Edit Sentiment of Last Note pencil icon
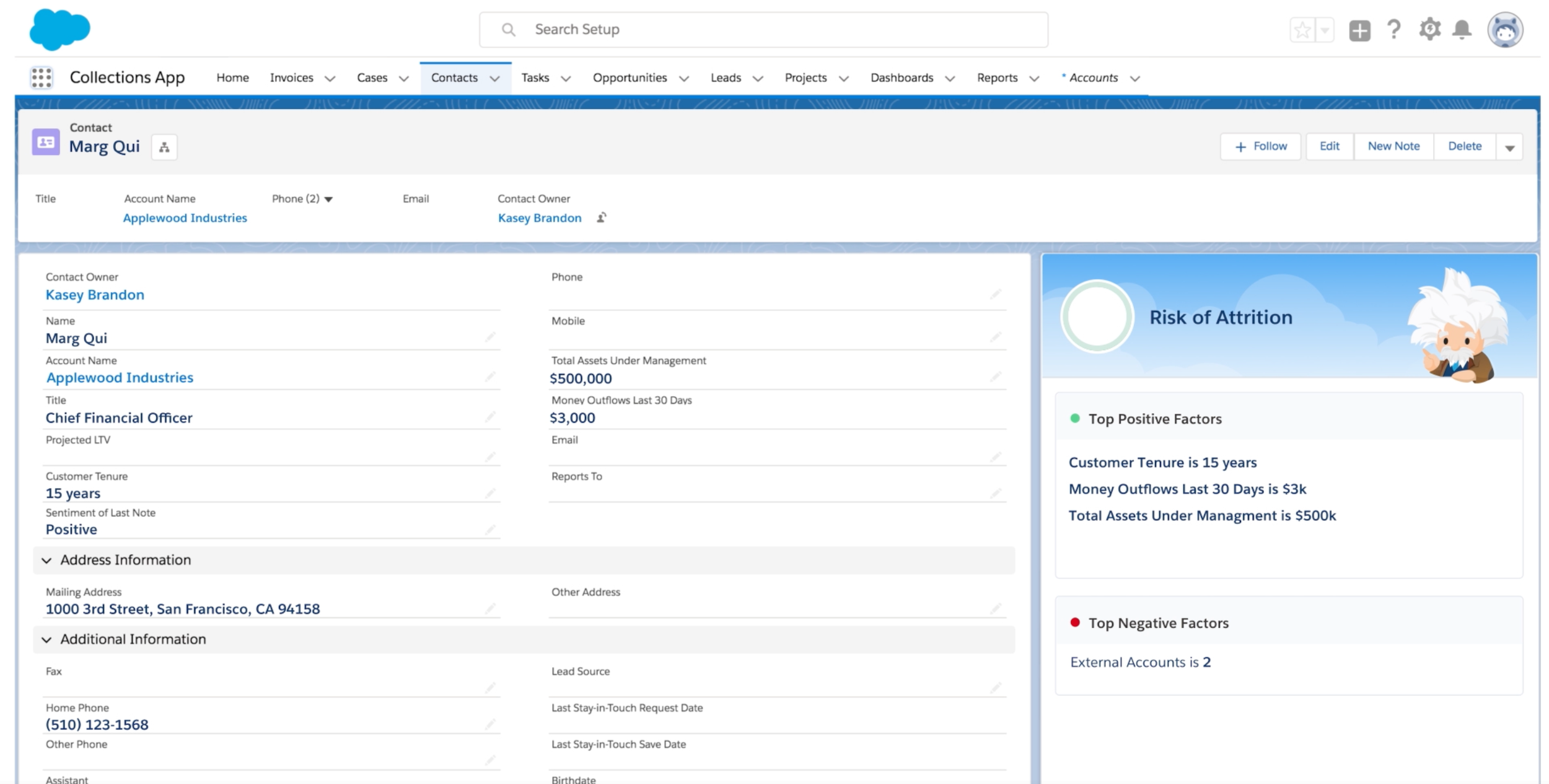The height and width of the screenshot is (784, 1549). (x=490, y=529)
